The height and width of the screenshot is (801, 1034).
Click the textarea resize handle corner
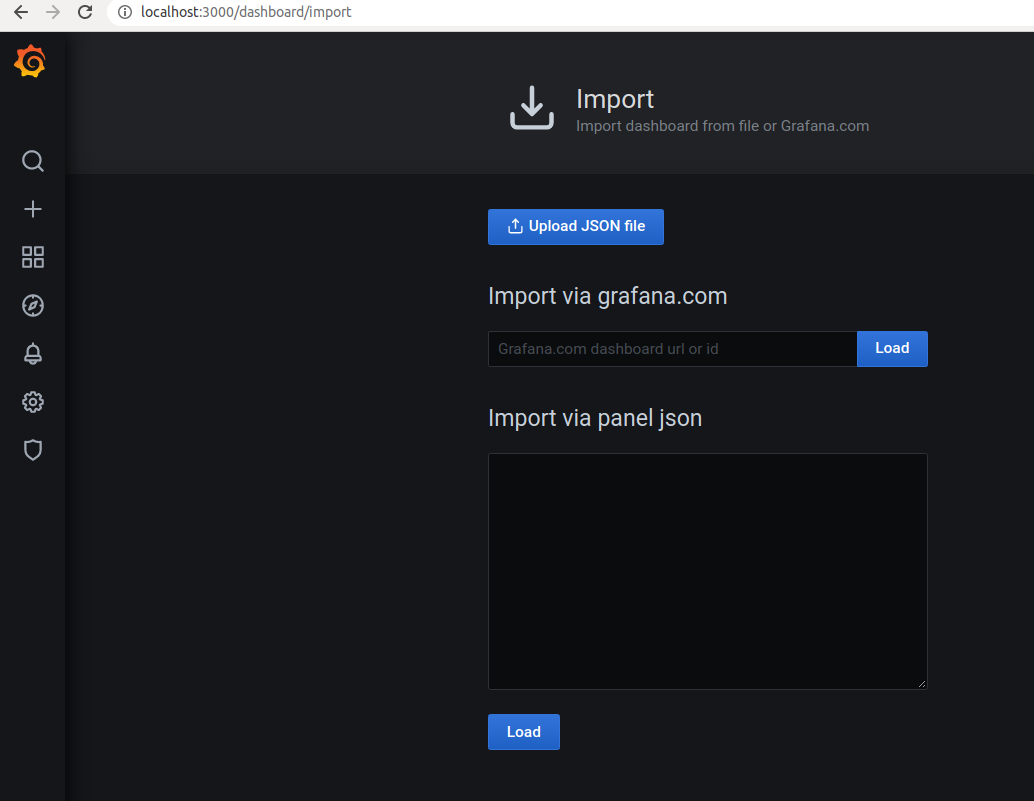(922, 684)
